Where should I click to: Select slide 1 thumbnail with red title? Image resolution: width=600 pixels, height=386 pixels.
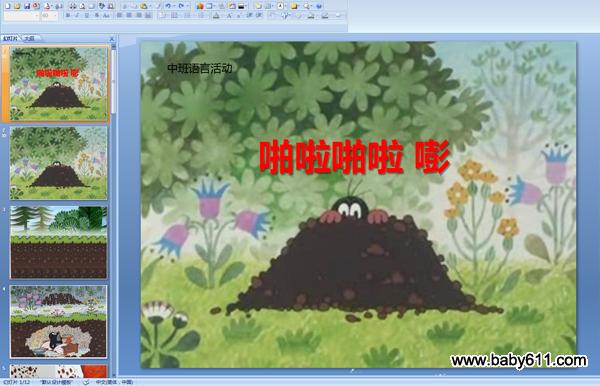59,84
